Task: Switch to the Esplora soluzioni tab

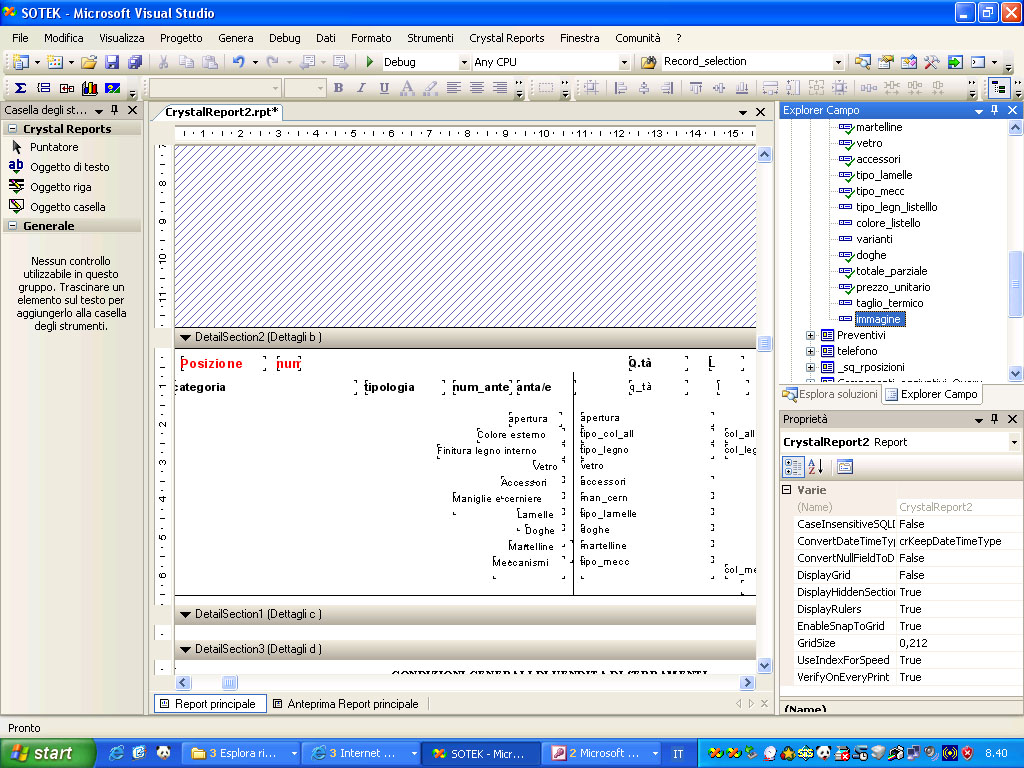Action: 831,394
